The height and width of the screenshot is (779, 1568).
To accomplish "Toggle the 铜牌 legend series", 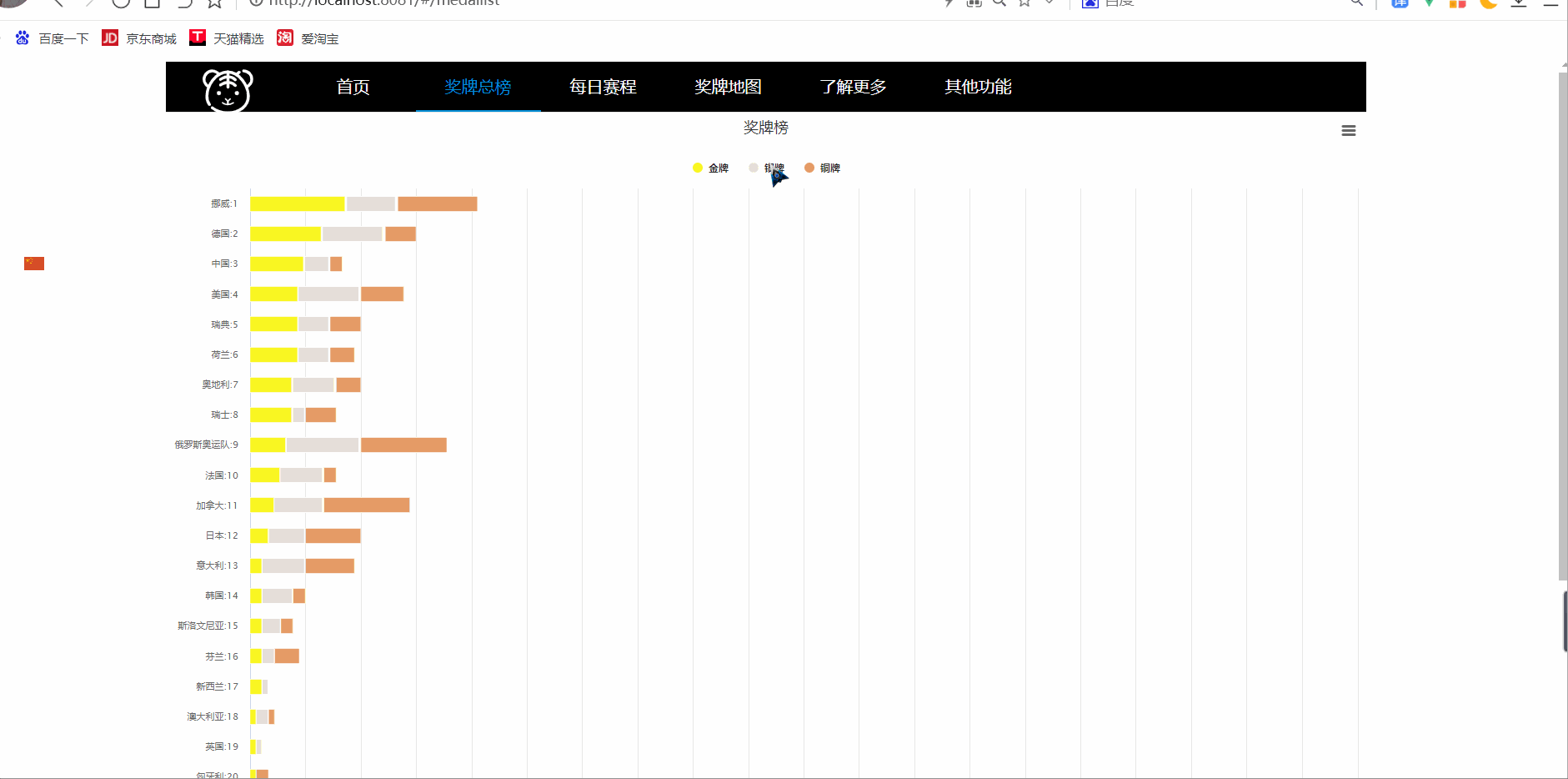I will pos(822,168).
